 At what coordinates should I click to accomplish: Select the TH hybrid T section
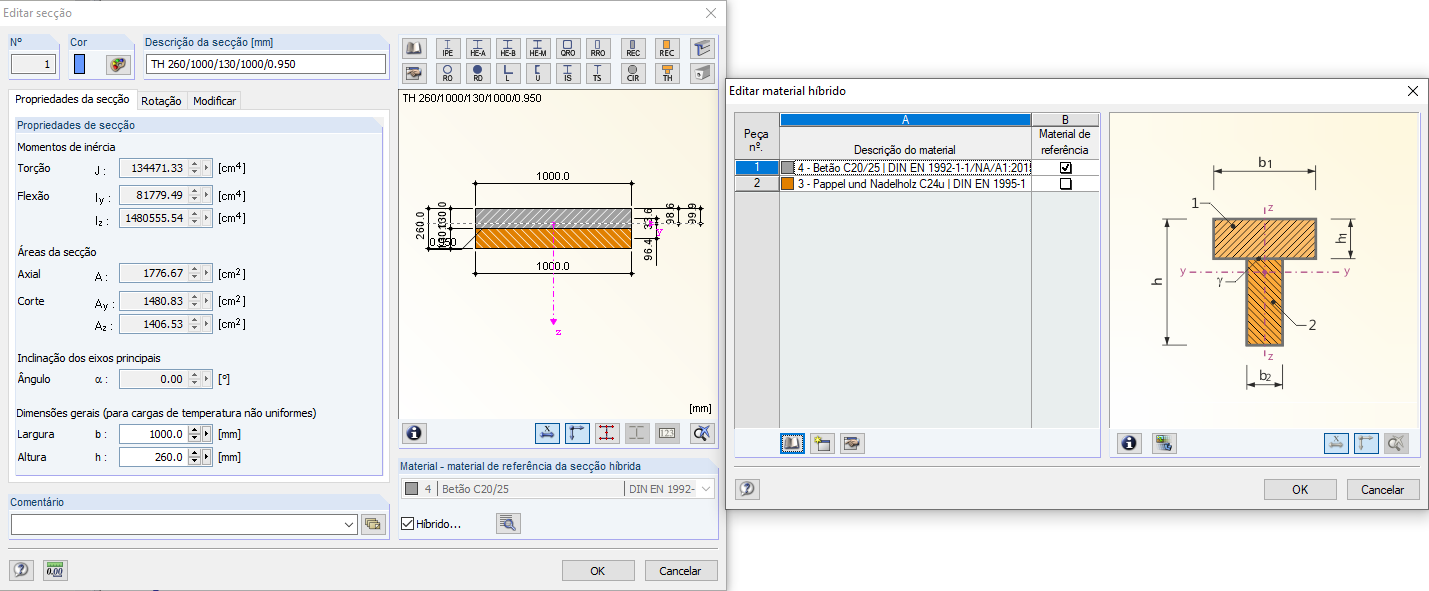pyautogui.click(x=667, y=73)
